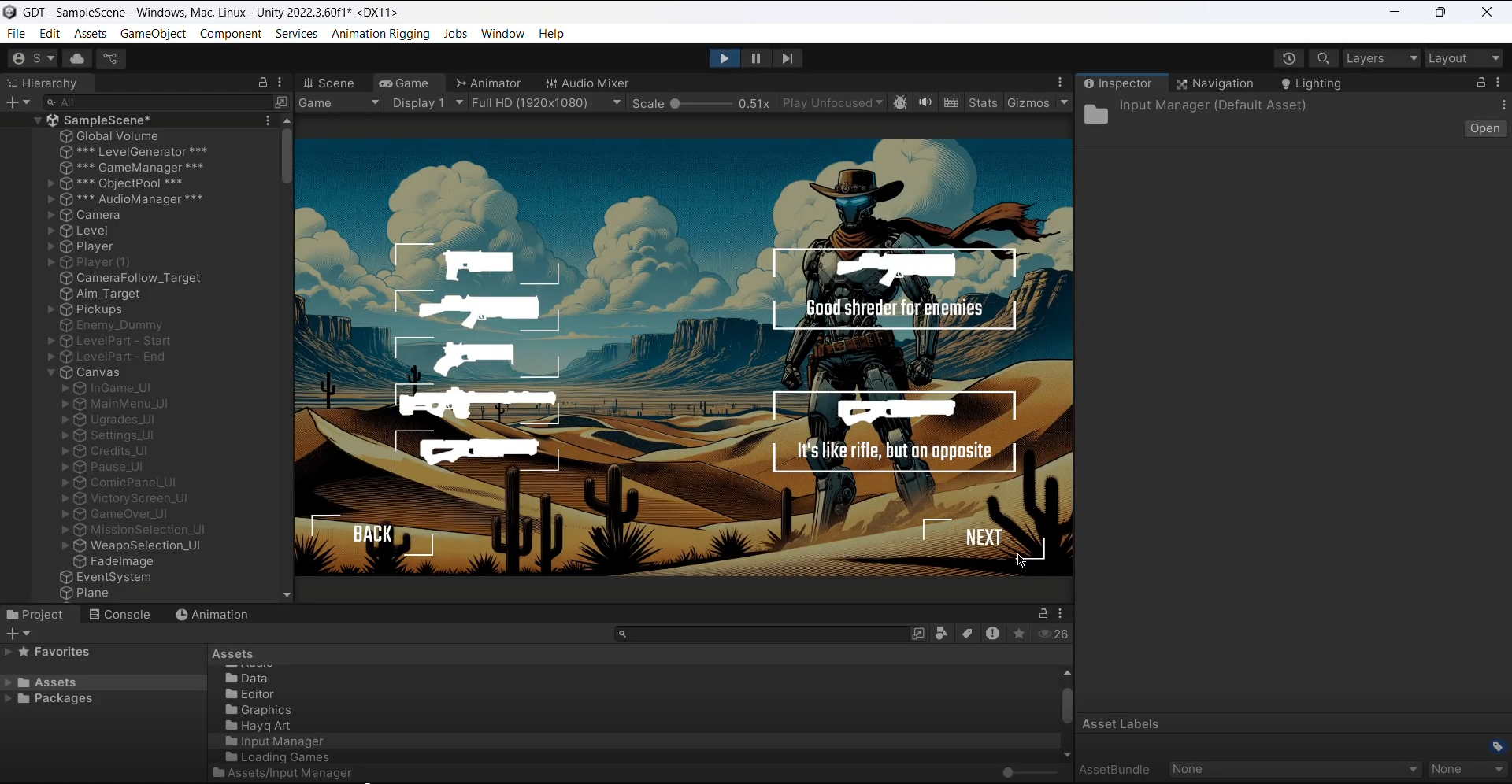Open the Hierarchy panel options menu
This screenshot has height=784, width=1512.
pos(280,83)
